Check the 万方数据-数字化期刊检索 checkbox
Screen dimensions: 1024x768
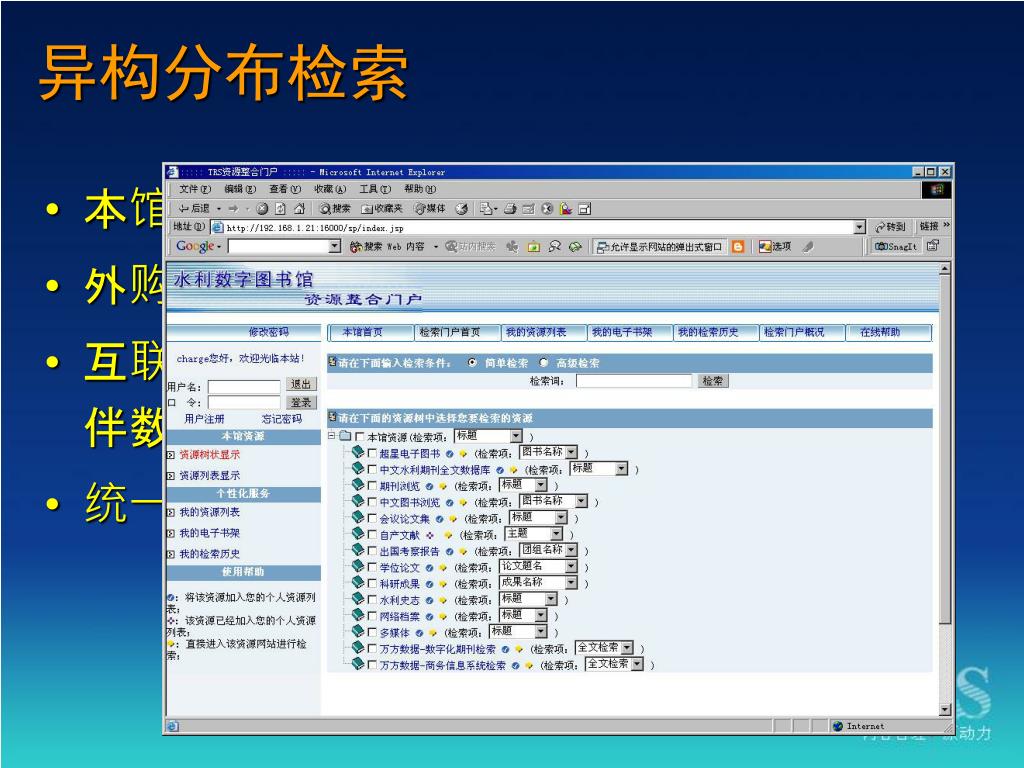coord(372,649)
